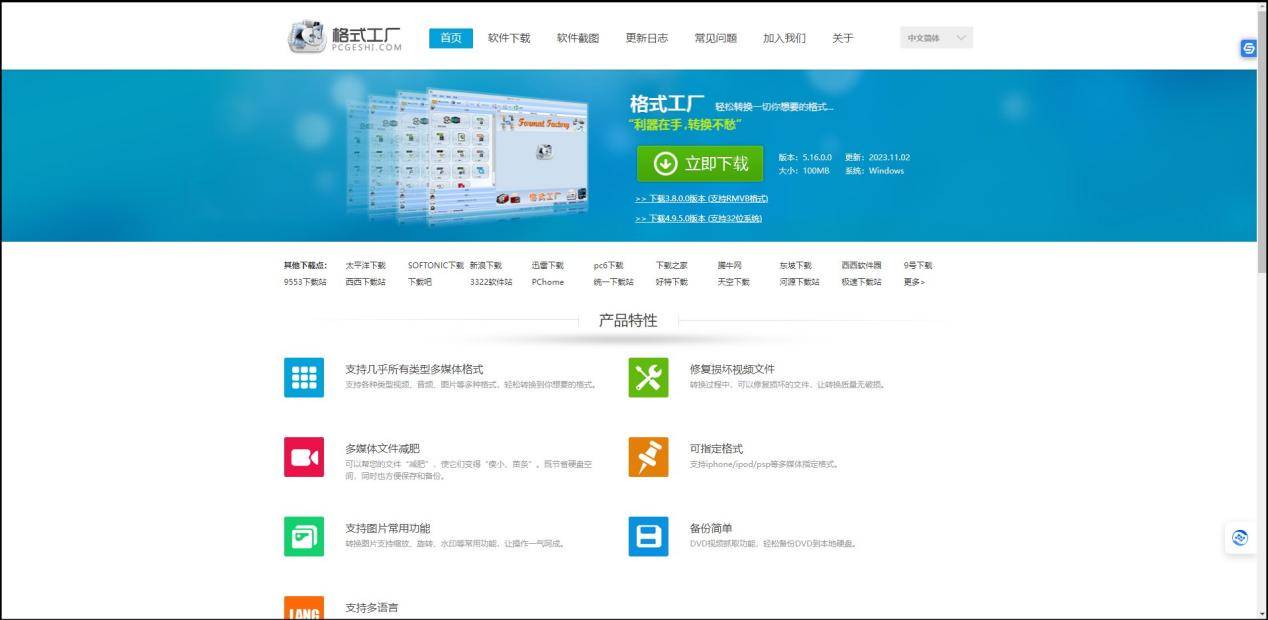Open 常见问题 page
This screenshot has height=620, width=1268.
click(716, 38)
